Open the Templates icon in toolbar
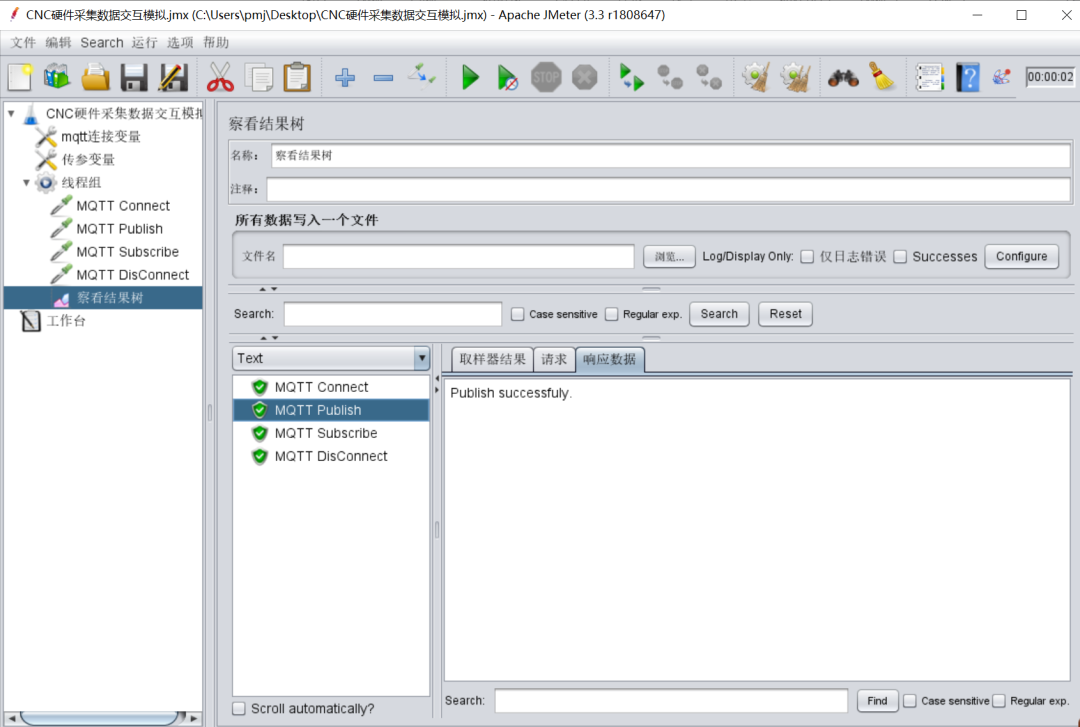 (57, 77)
